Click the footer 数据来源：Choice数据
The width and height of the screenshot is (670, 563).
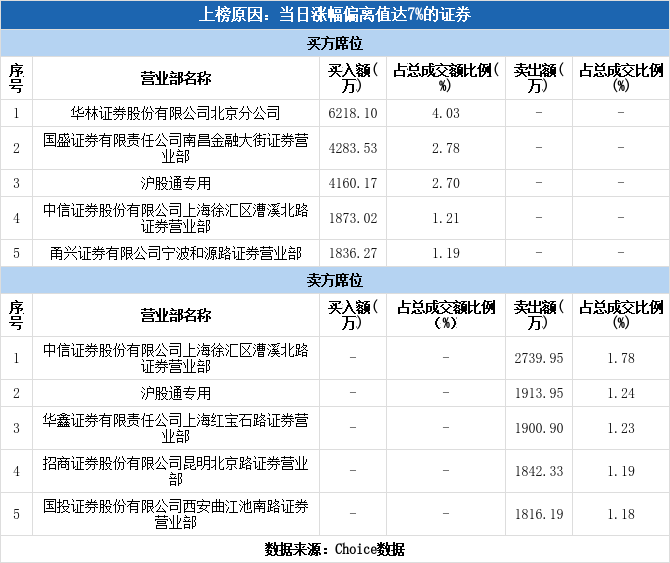(334, 549)
